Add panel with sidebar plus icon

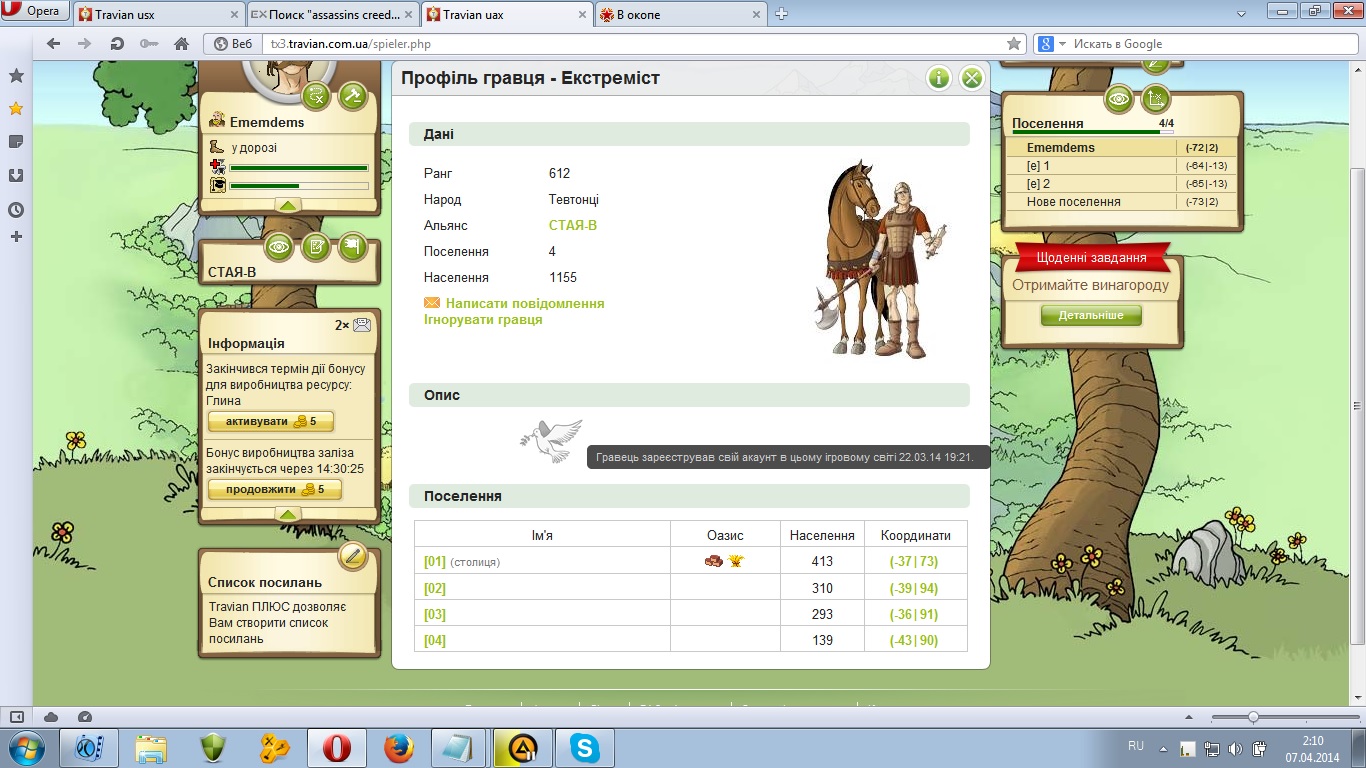tap(16, 237)
